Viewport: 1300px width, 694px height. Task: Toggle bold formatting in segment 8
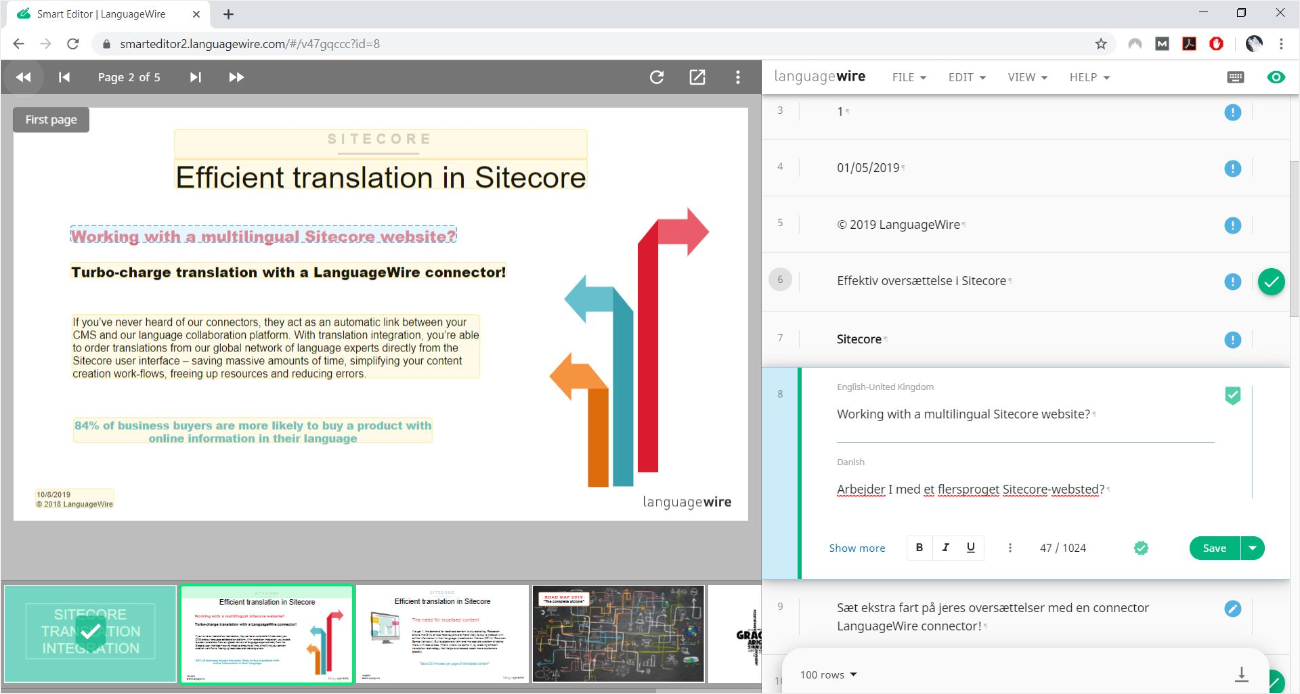(918, 548)
